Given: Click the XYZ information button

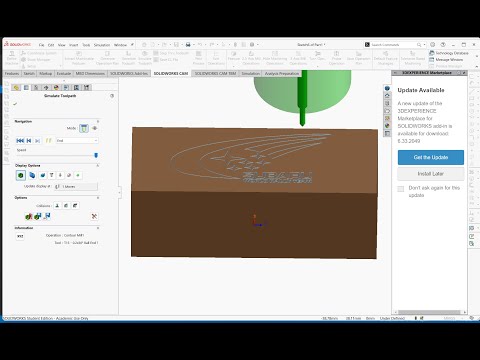Looking at the screenshot, I should pos(20,236).
